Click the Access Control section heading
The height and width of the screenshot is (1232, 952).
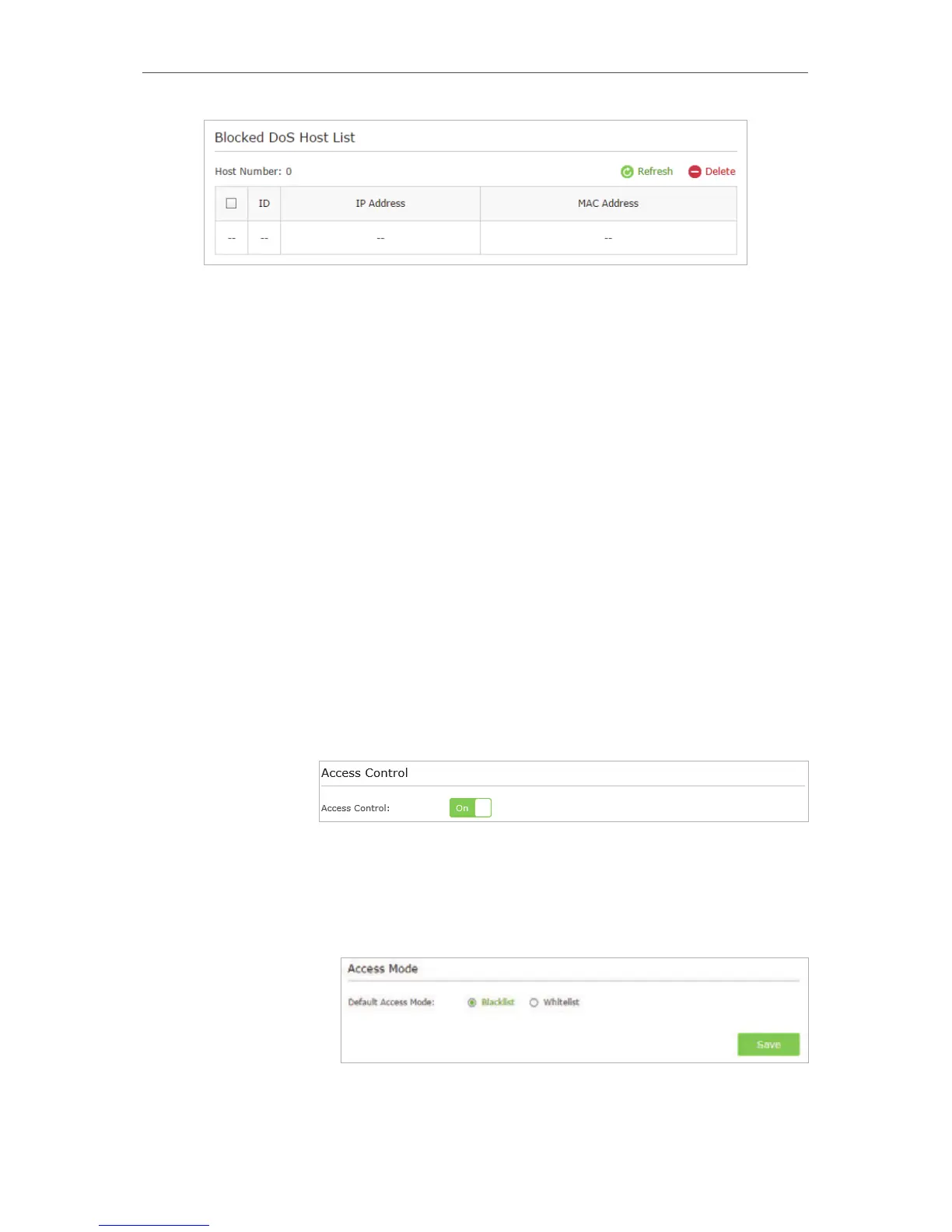point(365,773)
